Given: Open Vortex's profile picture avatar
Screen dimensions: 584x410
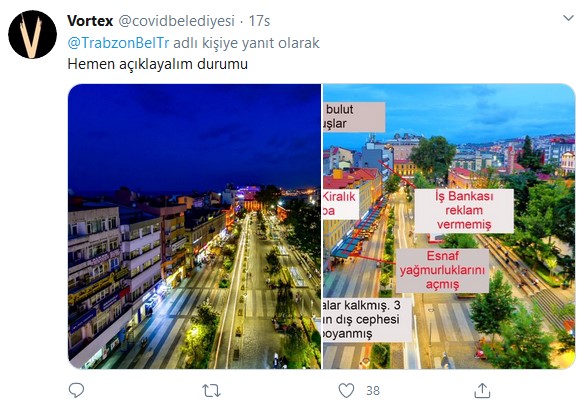Looking at the screenshot, I should coord(32,34).
